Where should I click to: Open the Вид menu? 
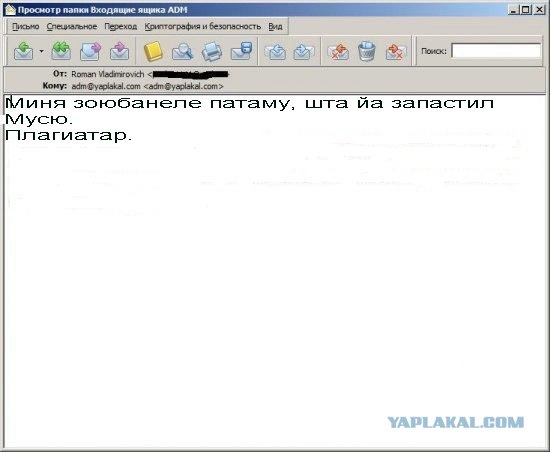coord(275,27)
